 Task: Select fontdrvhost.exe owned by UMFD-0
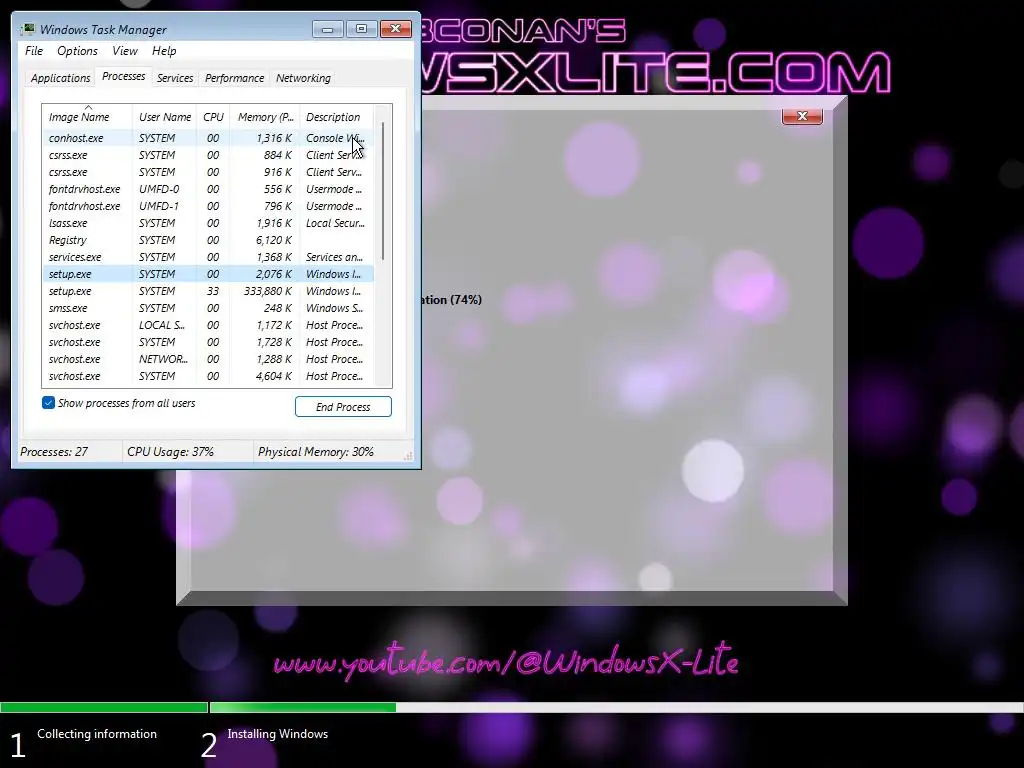tap(208, 189)
